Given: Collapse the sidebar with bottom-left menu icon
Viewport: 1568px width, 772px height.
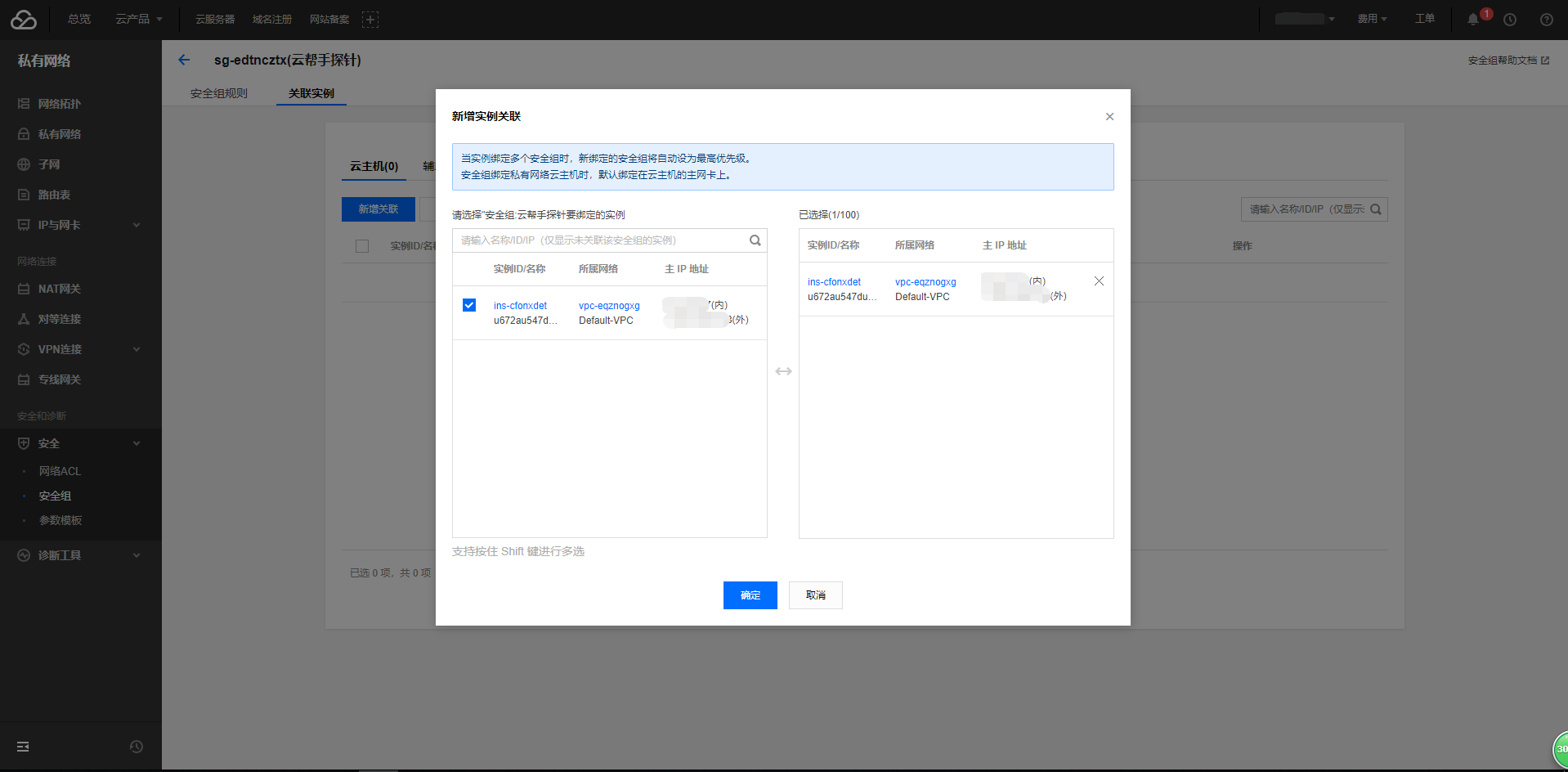Looking at the screenshot, I should click(23, 747).
